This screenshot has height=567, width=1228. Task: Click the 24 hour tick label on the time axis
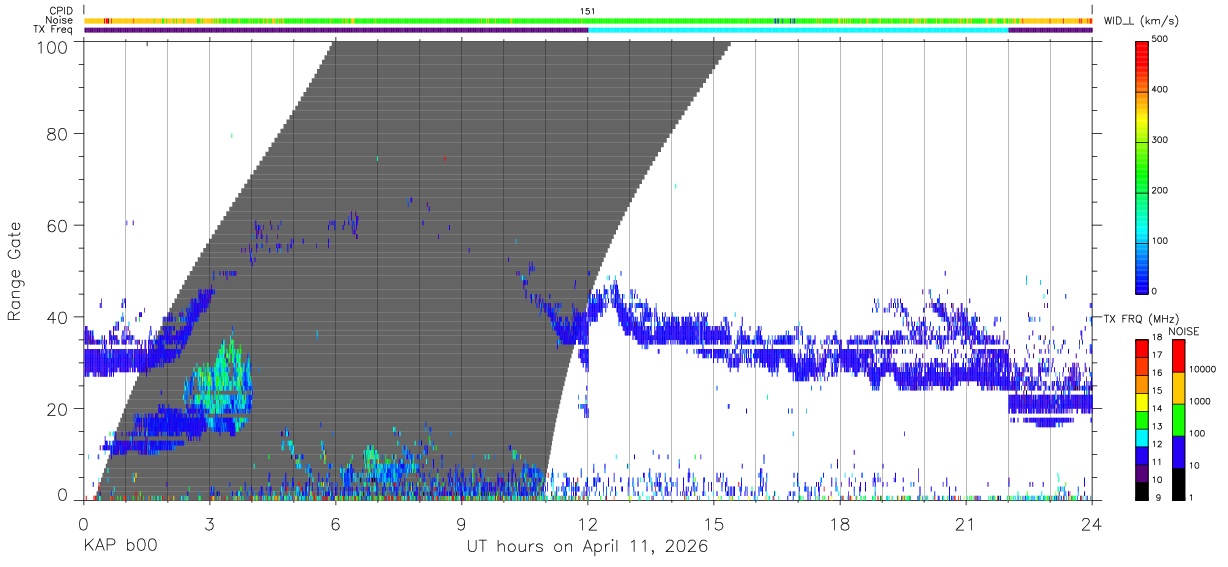click(x=1092, y=524)
